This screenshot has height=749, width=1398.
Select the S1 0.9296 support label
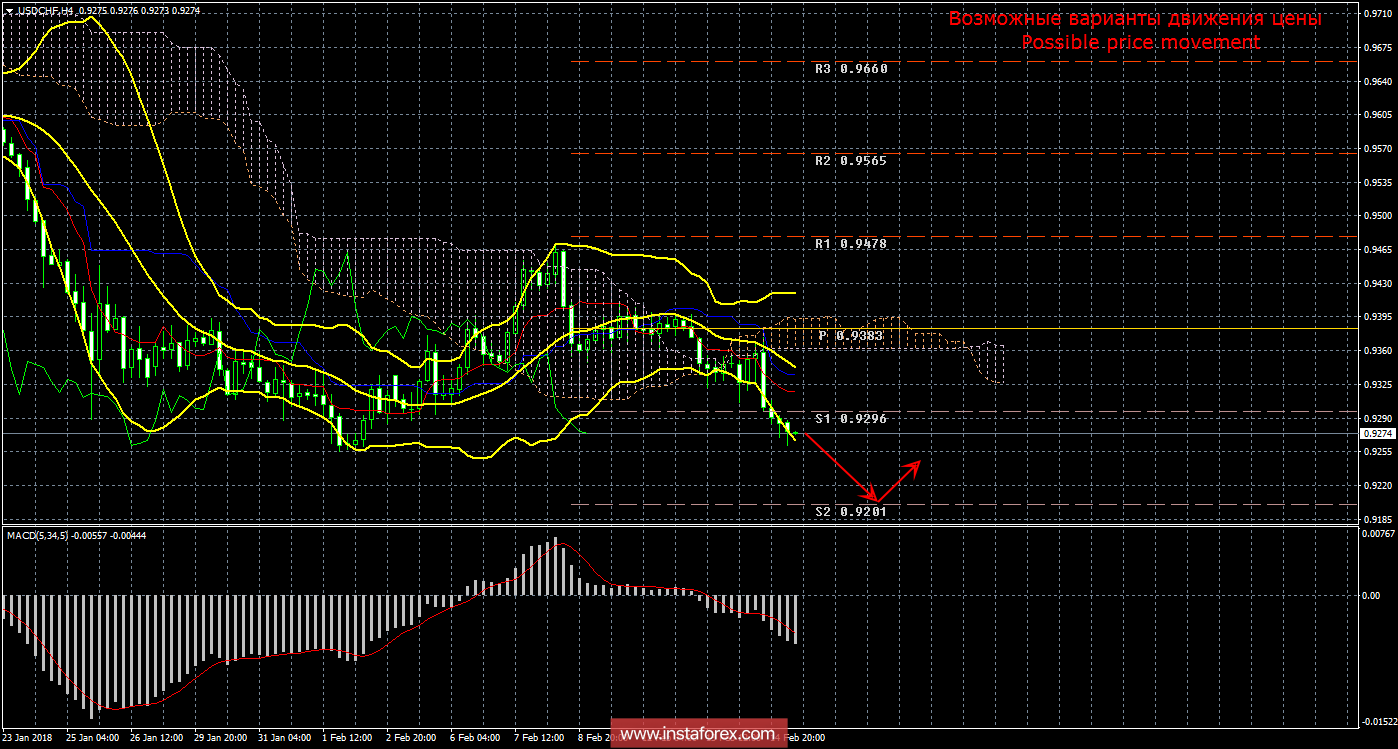[850, 419]
